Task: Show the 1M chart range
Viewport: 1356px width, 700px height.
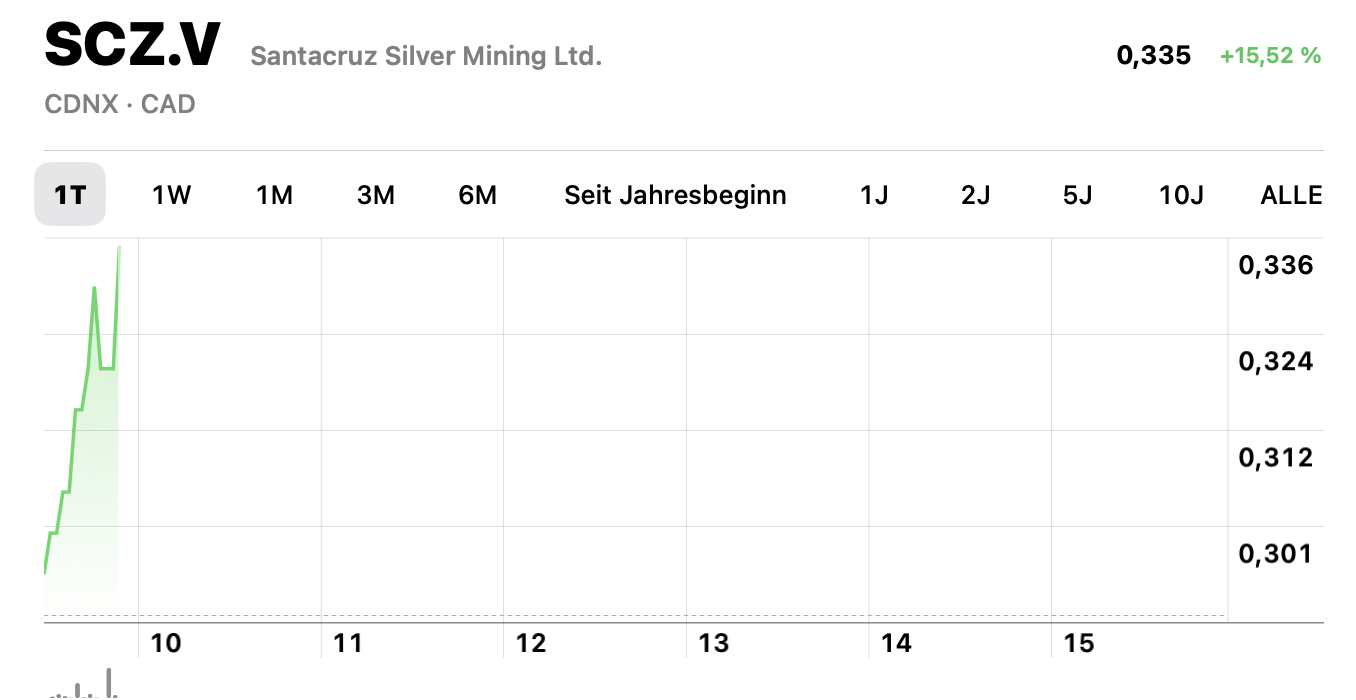Action: [274, 194]
